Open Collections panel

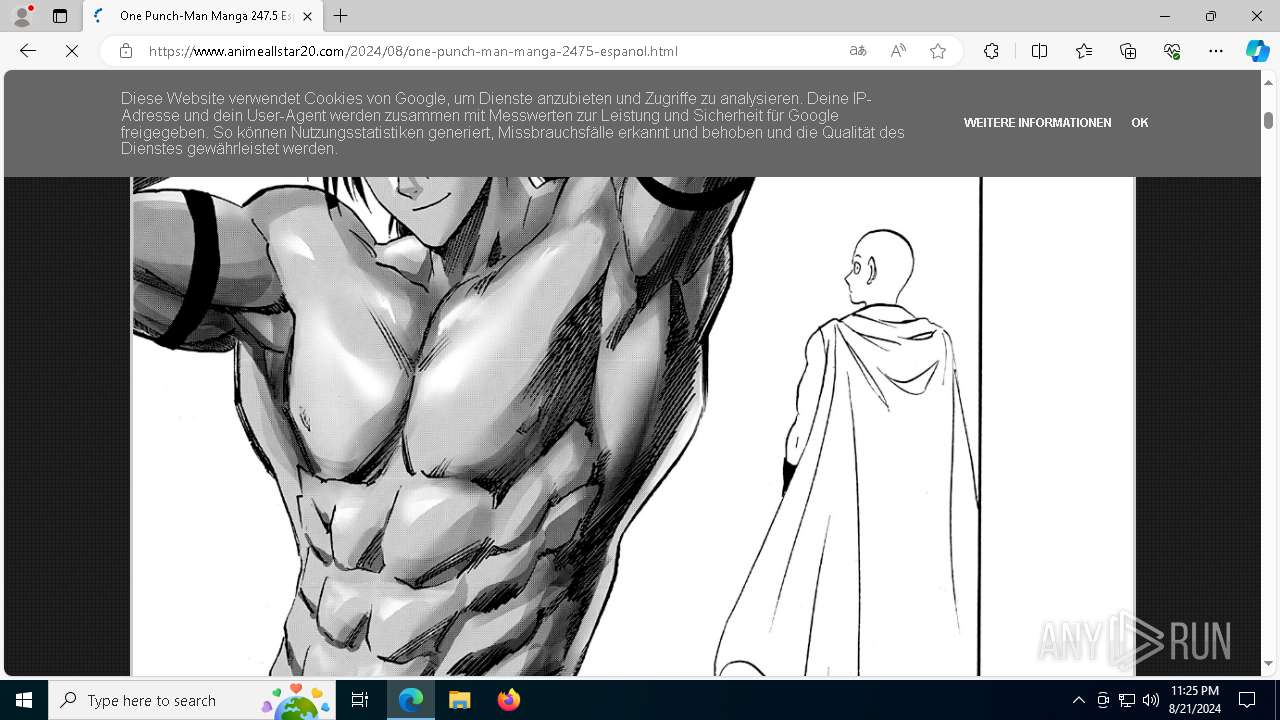pyautogui.click(x=1128, y=51)
